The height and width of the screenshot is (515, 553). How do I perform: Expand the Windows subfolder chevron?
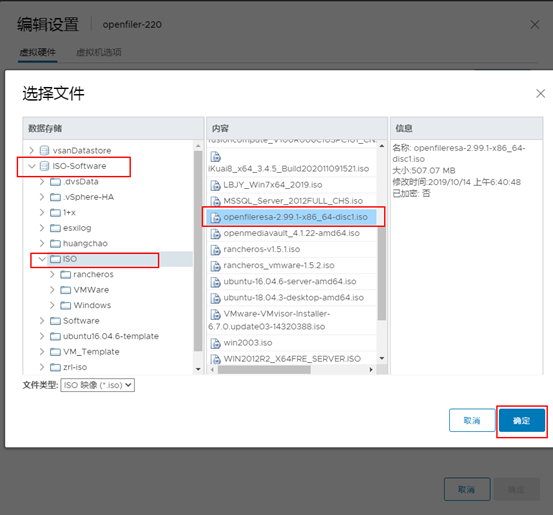point(52,305)
